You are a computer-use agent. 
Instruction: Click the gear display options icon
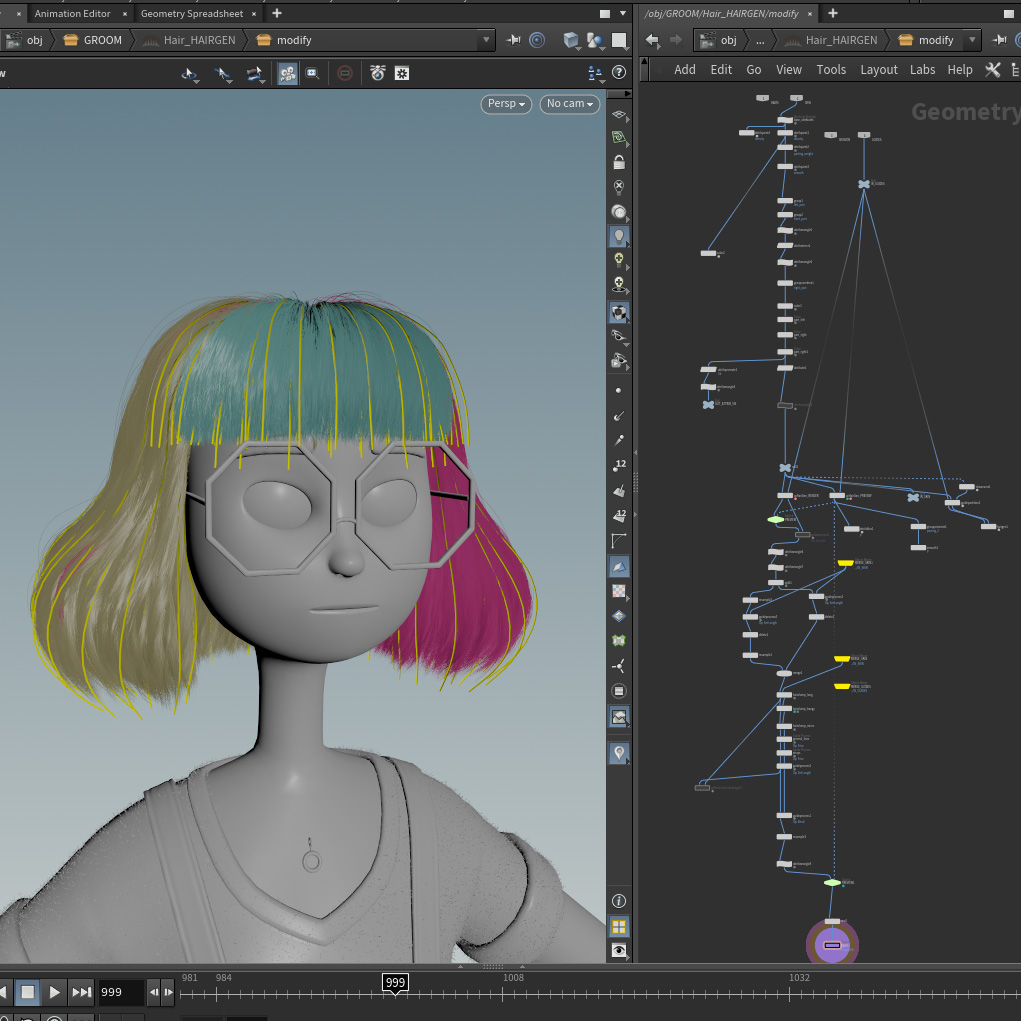402,73
